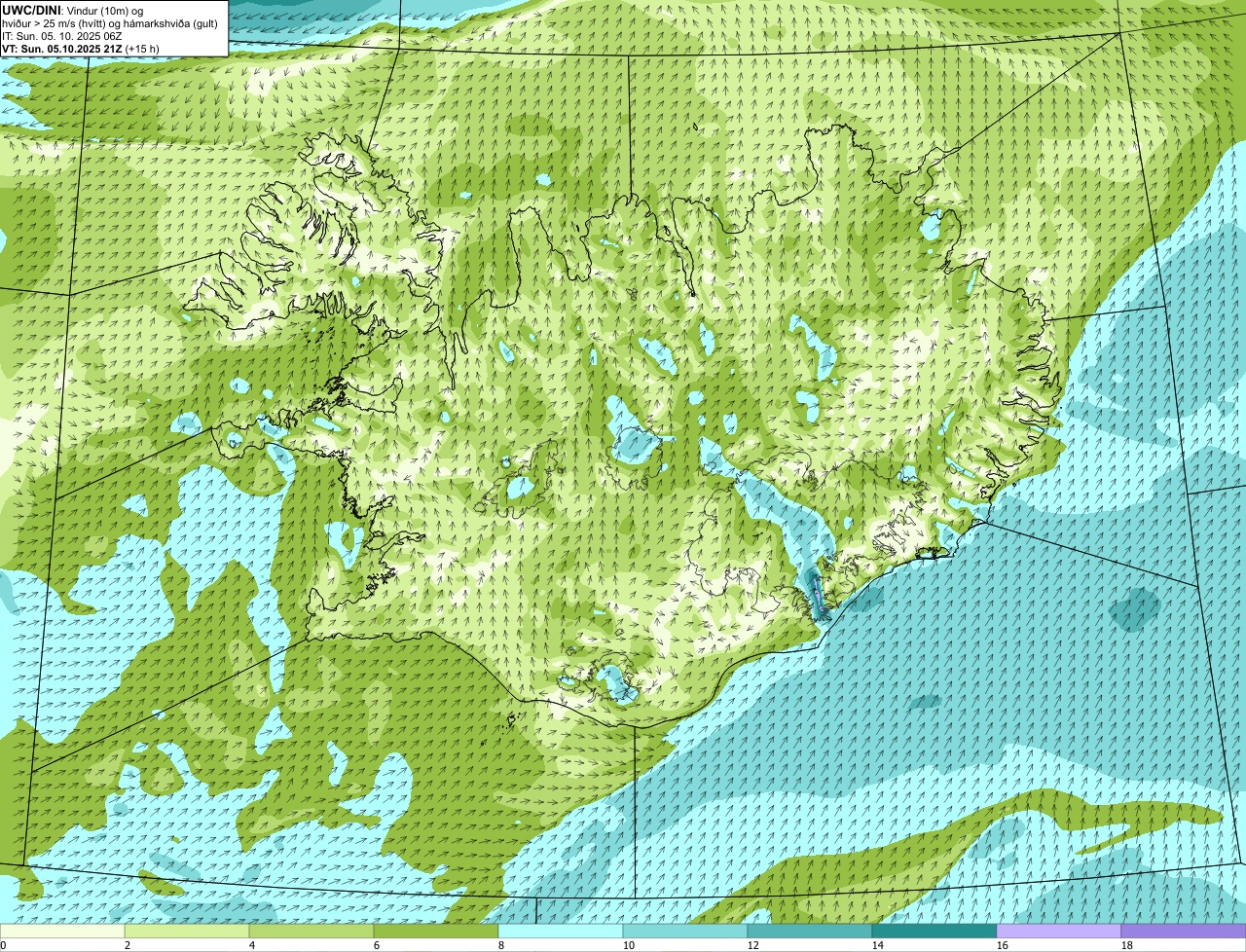The height and width of the screenshot is (952, 1246).
Task: Click the pale cyan 8–10 legend swatch
Action: click(x=561, y=932)
